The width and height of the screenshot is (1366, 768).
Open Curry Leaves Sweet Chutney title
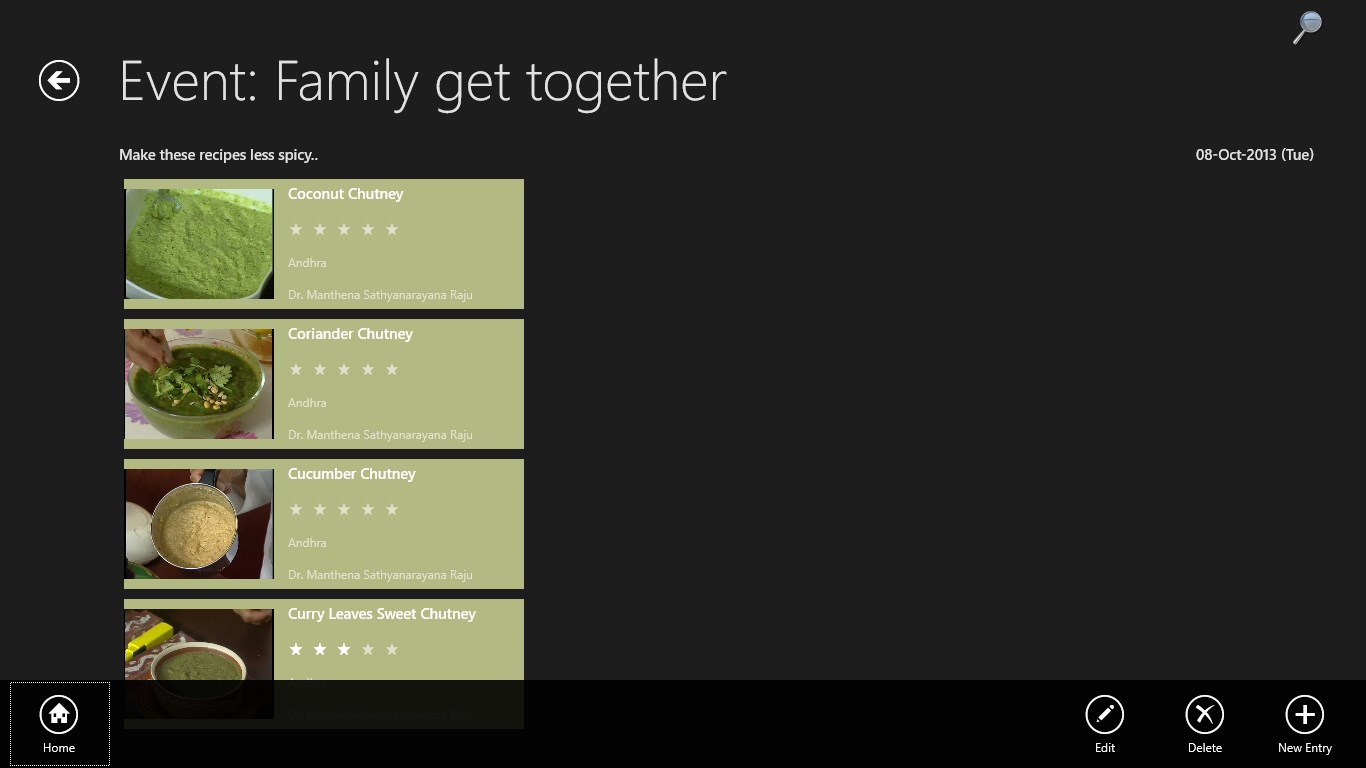(x=381, y=614)
